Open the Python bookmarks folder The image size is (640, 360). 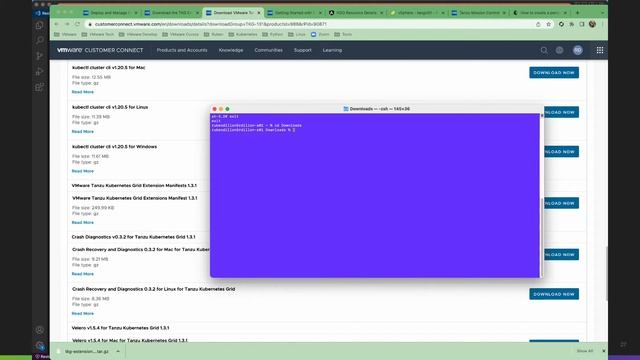click(x=273, y=34)
